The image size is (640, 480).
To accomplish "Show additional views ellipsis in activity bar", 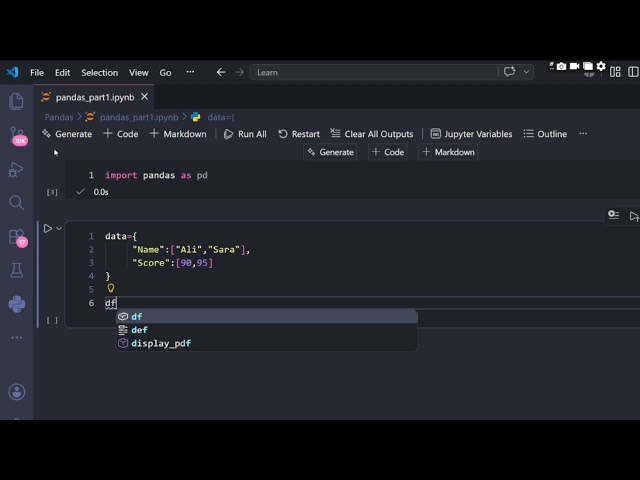I will point(17,338).
